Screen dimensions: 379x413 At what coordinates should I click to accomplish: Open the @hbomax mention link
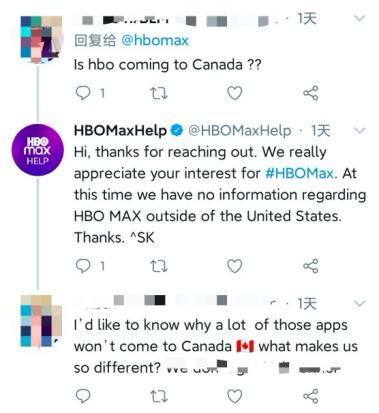click(x=155, y=41)
